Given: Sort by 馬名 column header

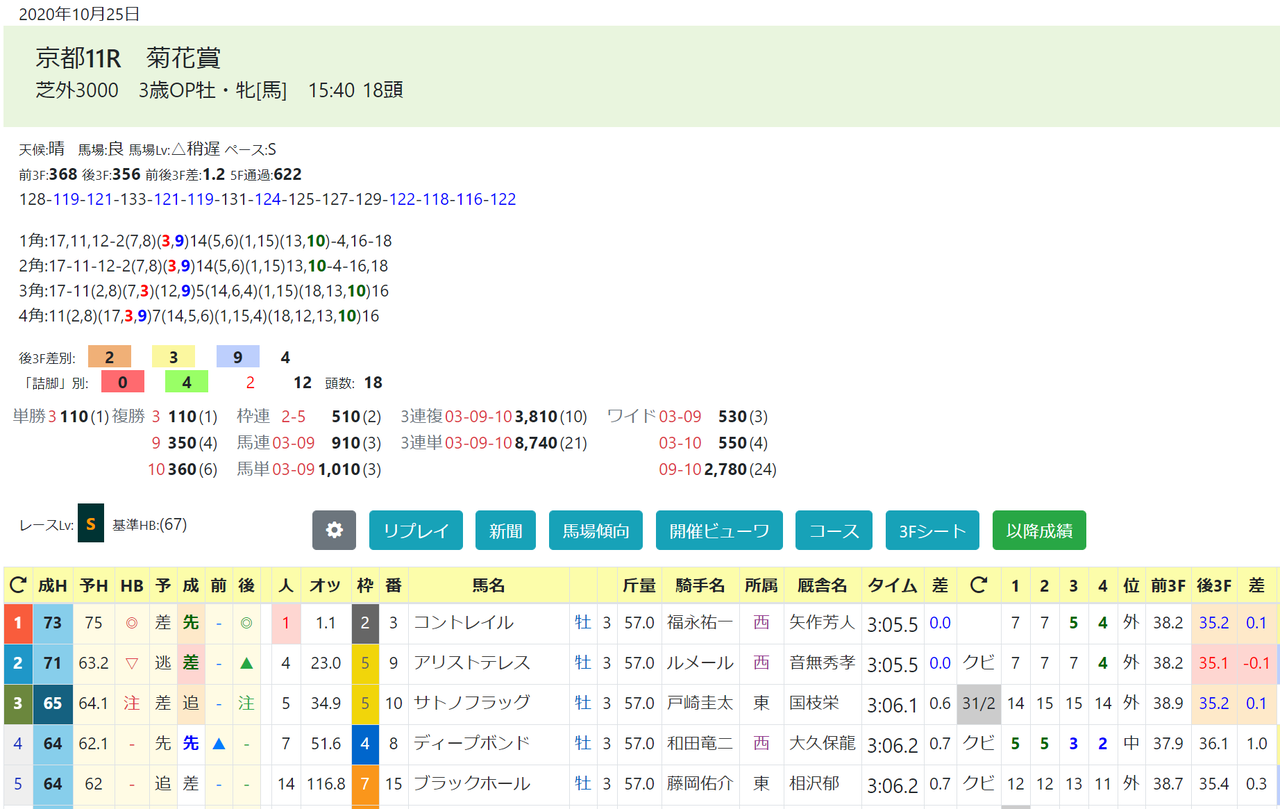Looking at the screenshot, I should click(489, 585).
